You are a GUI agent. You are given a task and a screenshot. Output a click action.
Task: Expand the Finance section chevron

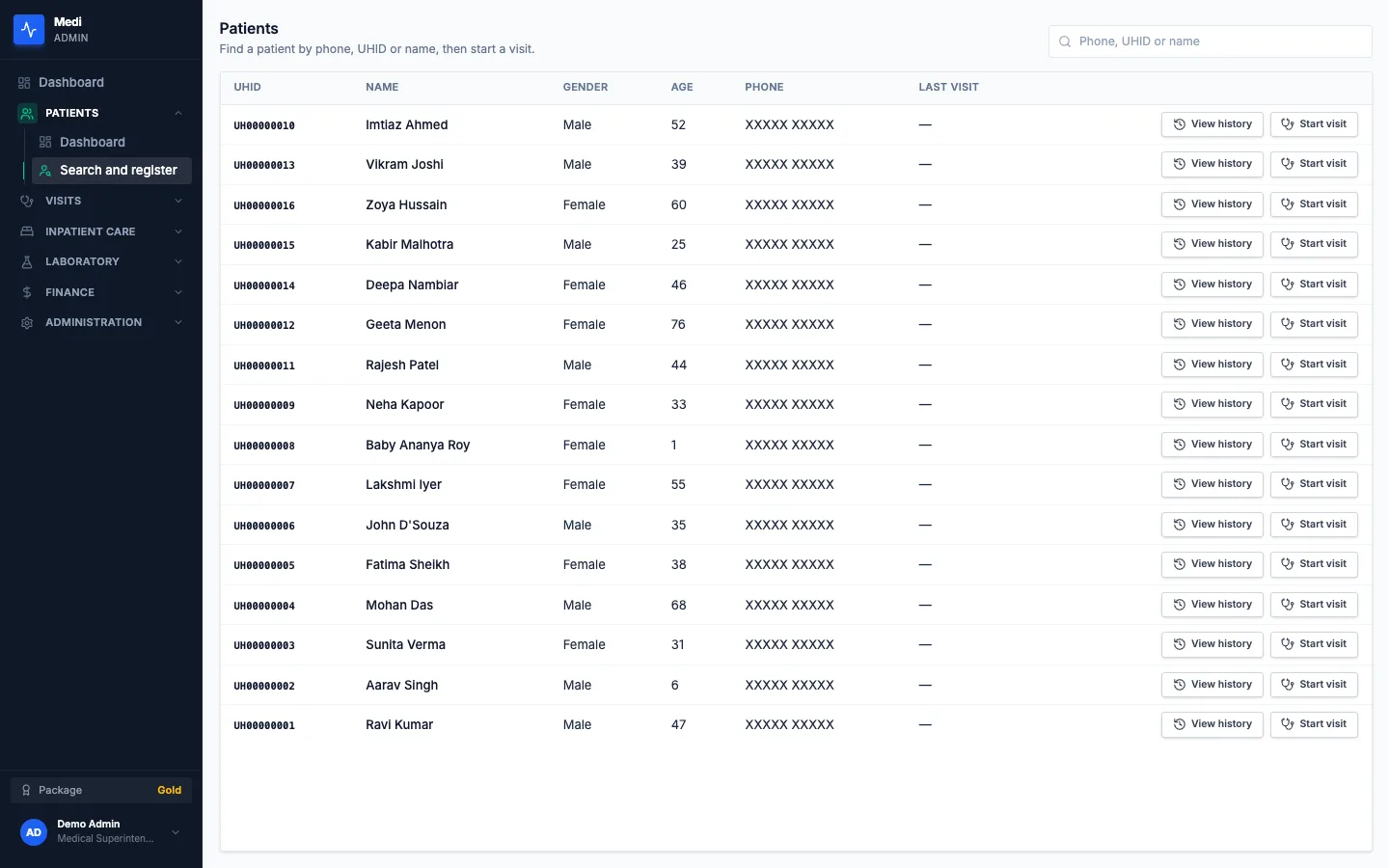point(178,292)
